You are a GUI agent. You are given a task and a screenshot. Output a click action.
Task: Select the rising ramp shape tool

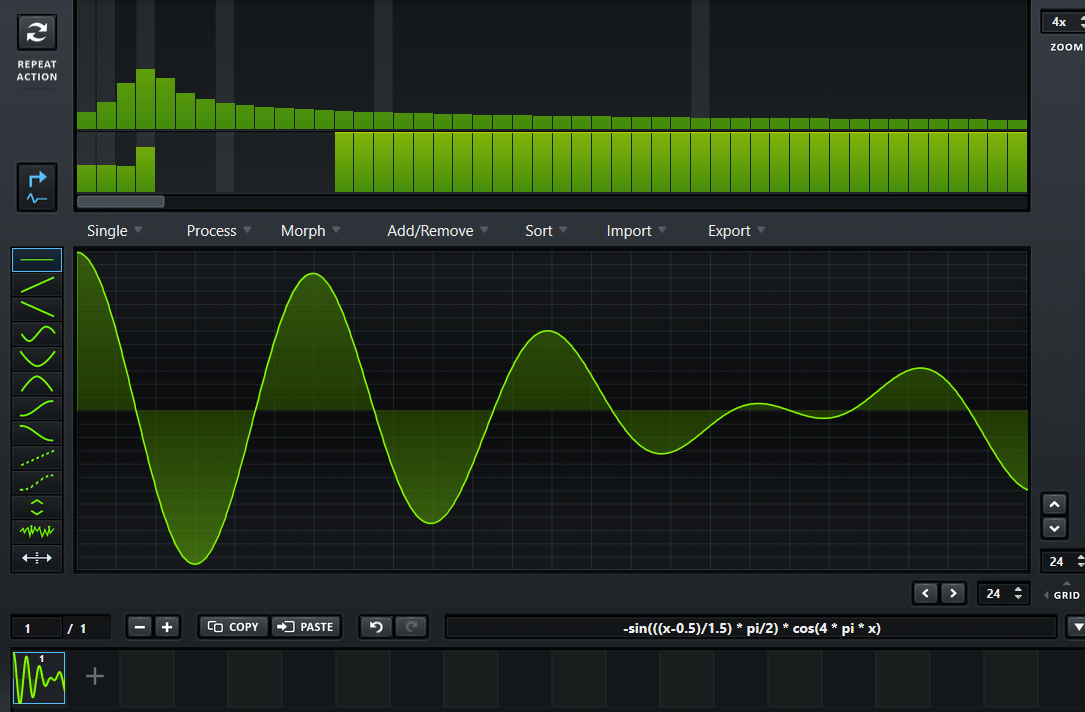tap(37, 284)
